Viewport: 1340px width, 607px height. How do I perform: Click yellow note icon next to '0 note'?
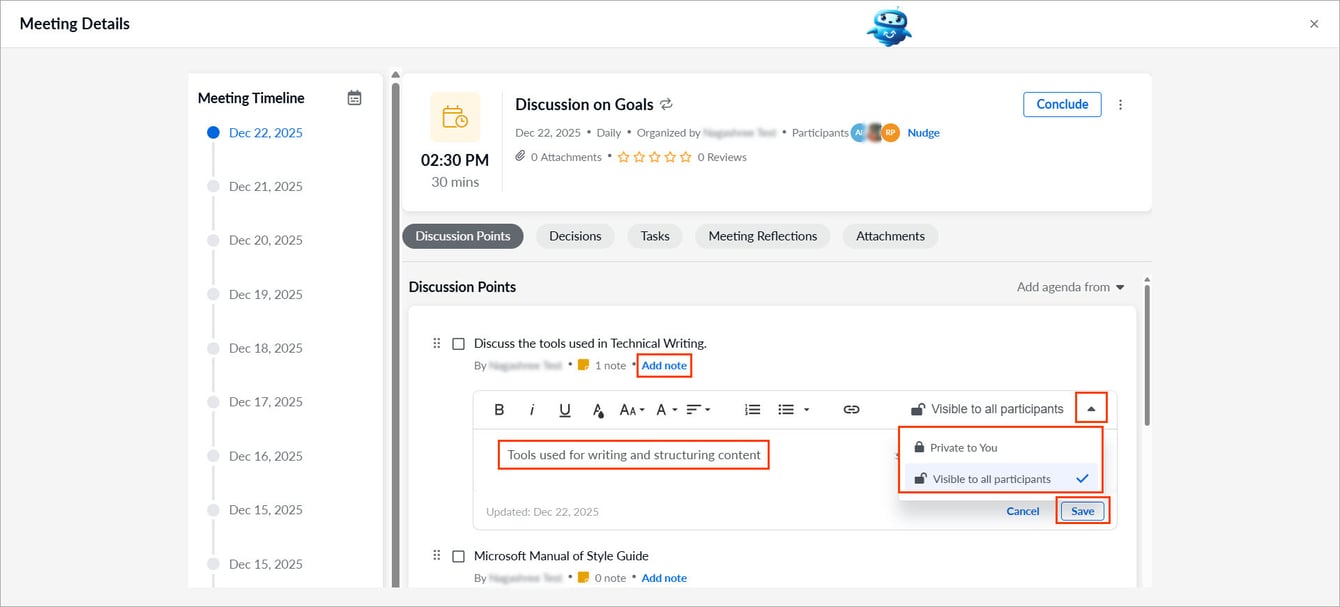(x=584, y=577)
